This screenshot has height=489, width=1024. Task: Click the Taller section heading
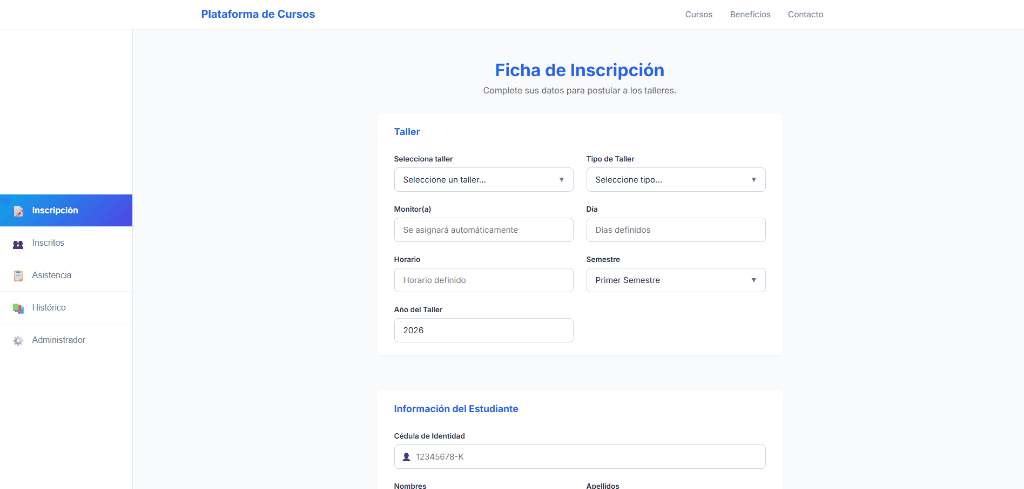[407, 132]
